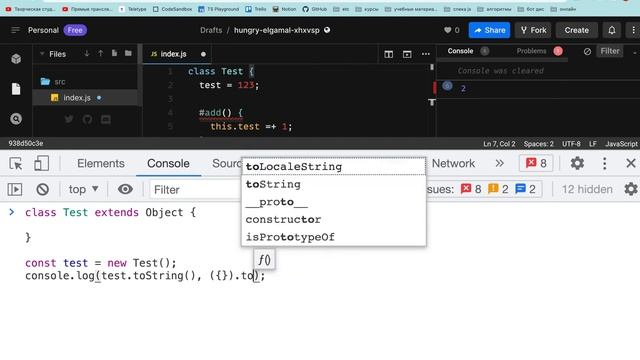Choose toLocaleString from autocomplete
Viewport: 640px width, 360px height.
[x=333, y=167]
